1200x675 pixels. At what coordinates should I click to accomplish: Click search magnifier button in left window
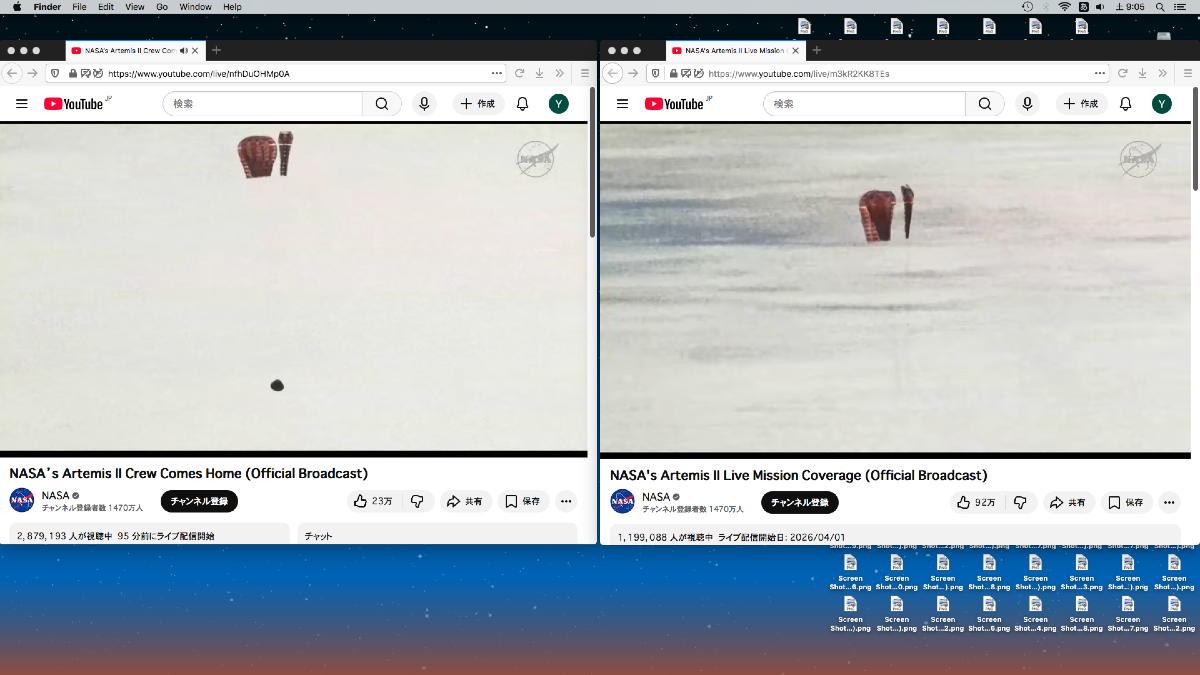pos(382,104)
